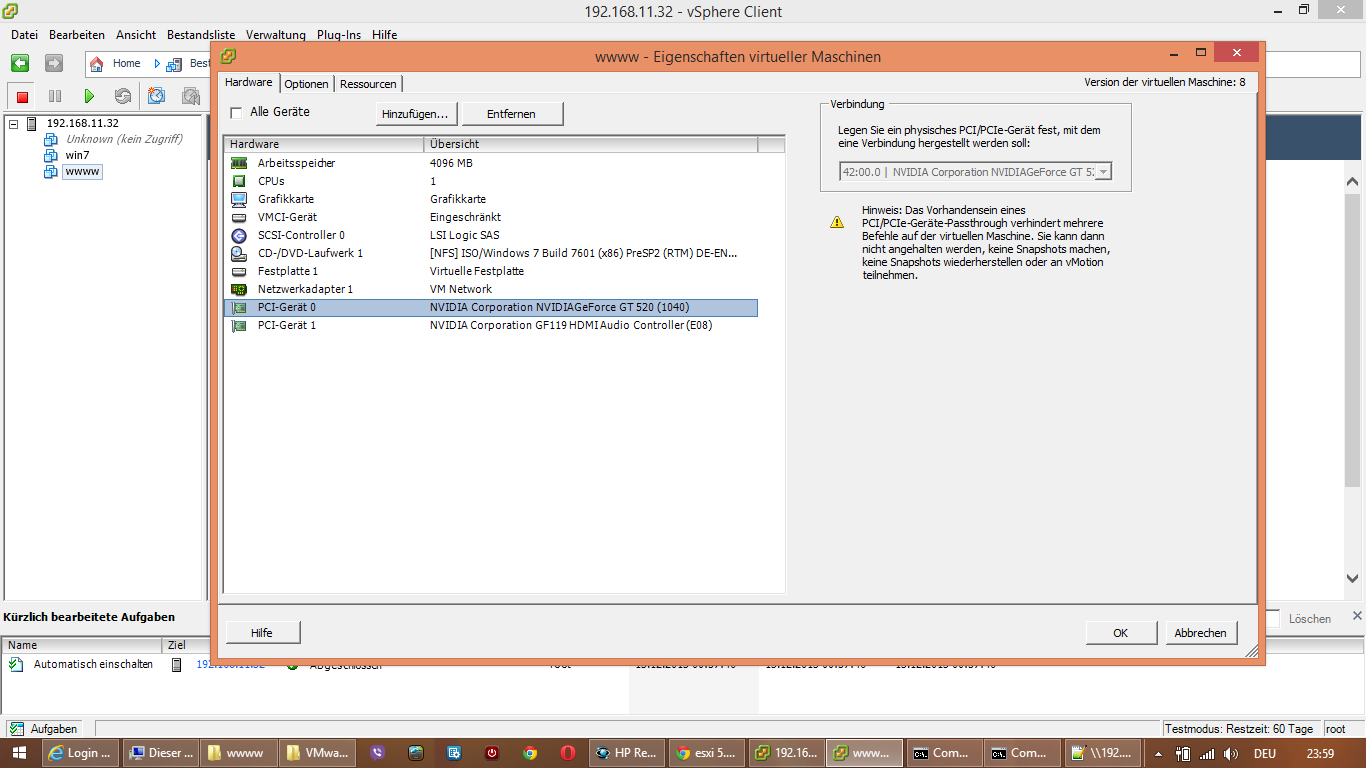Click the volume icon in system tray
Image resolution: width=1366 pixels, height=768 pixels.
tap(1233, 754)
